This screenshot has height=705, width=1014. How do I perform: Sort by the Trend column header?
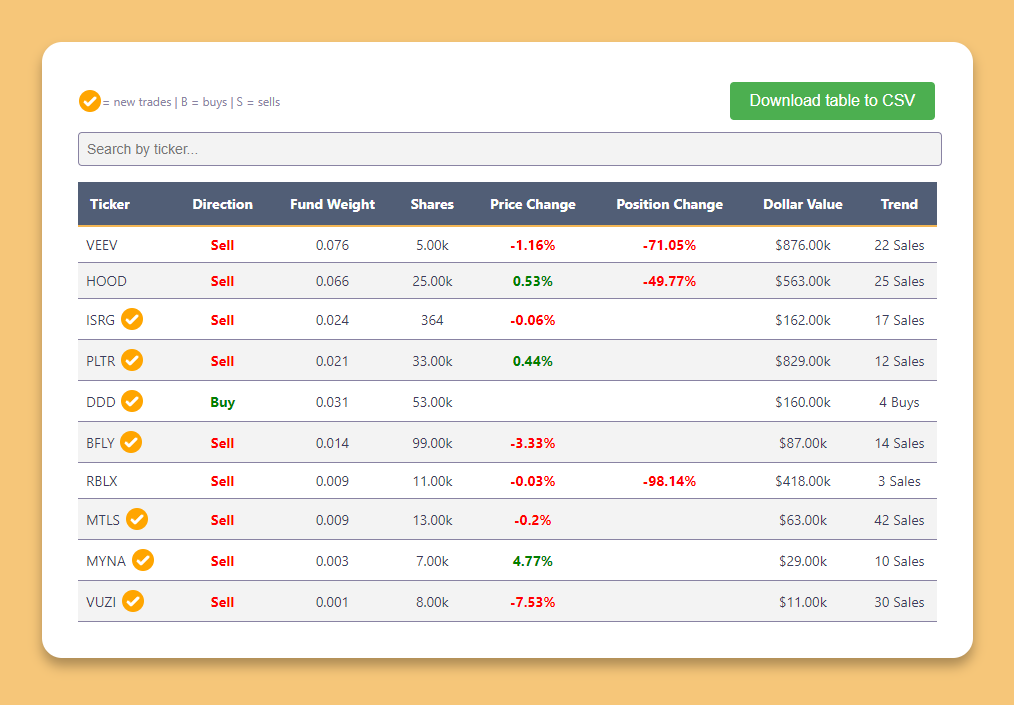pyautogui.click(x=899, y=204)
